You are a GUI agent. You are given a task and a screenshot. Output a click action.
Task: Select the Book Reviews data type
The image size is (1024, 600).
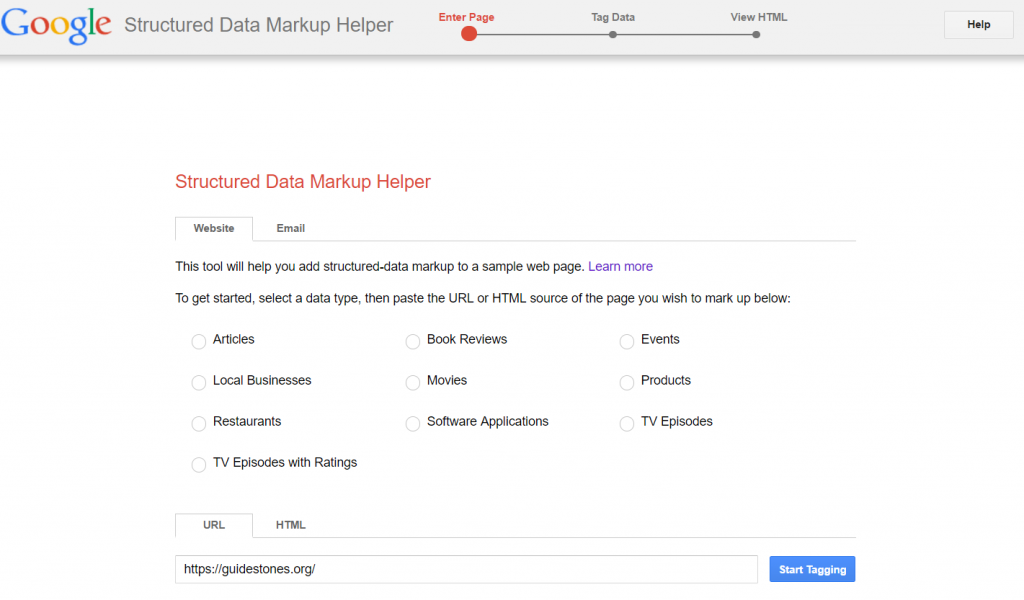(x=413, y=341)
